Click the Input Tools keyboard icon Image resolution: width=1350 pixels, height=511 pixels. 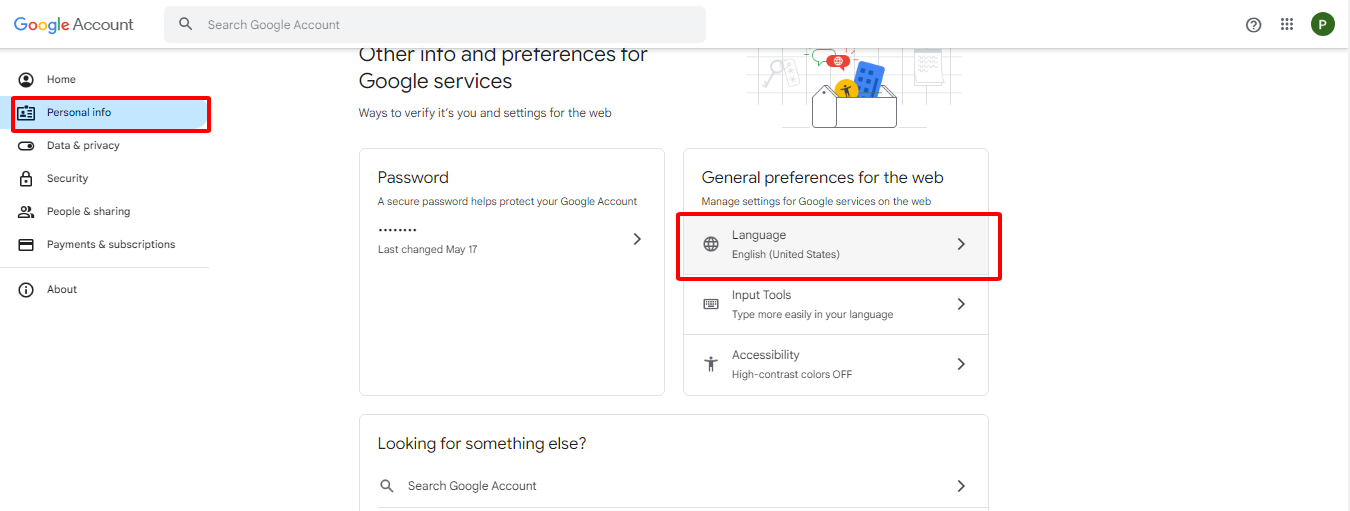click(711, 304)
